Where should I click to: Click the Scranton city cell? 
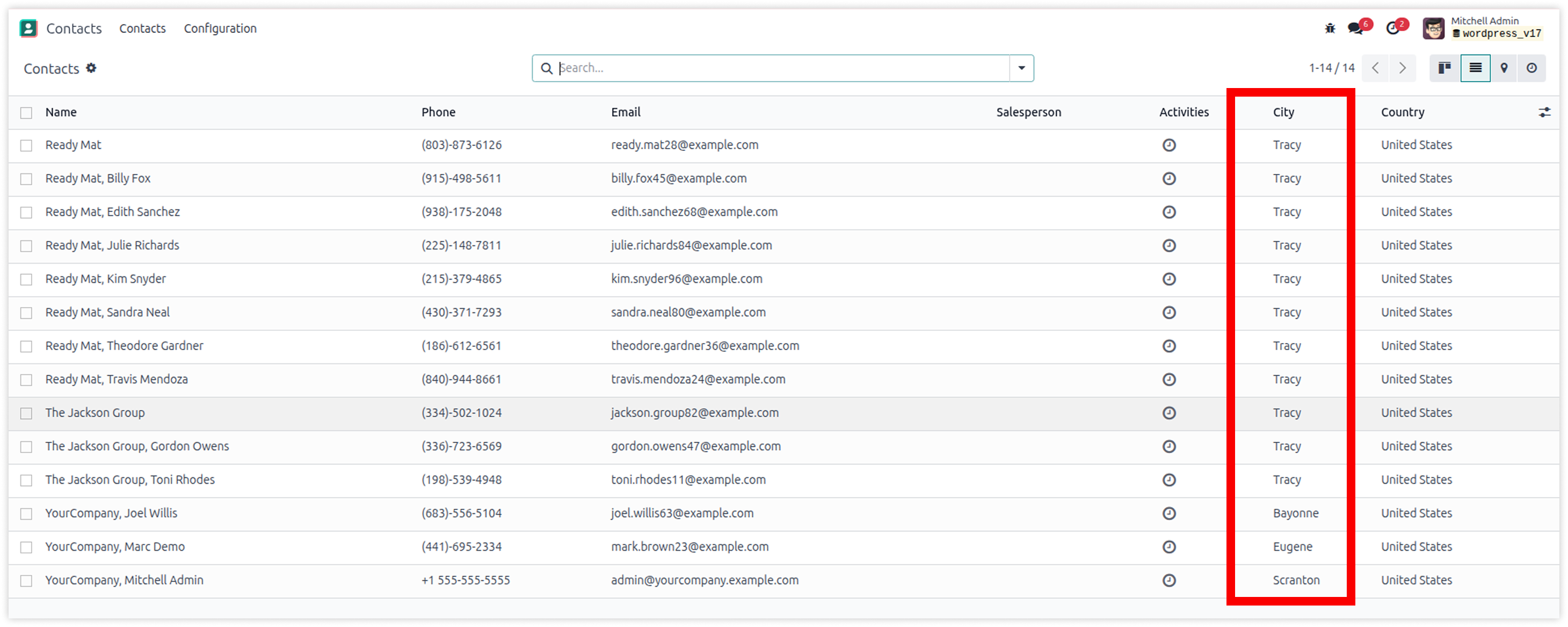tap(1296, 580)
